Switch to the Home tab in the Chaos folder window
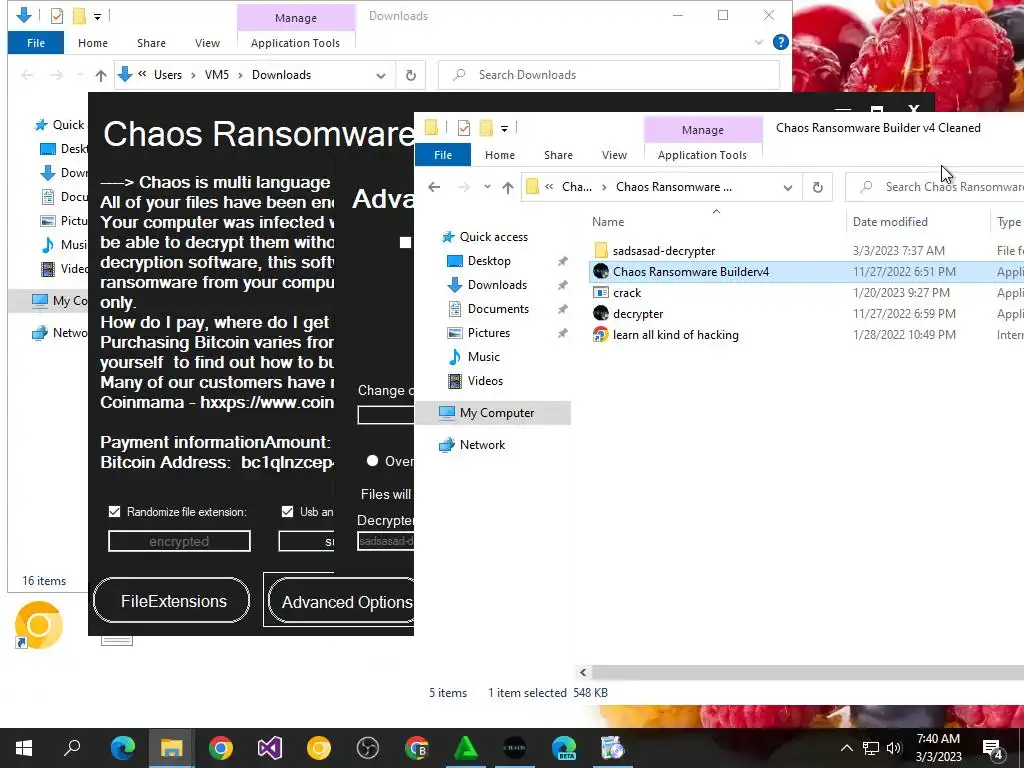This screenshot has height=768, width=1024. tap(500, 155)
